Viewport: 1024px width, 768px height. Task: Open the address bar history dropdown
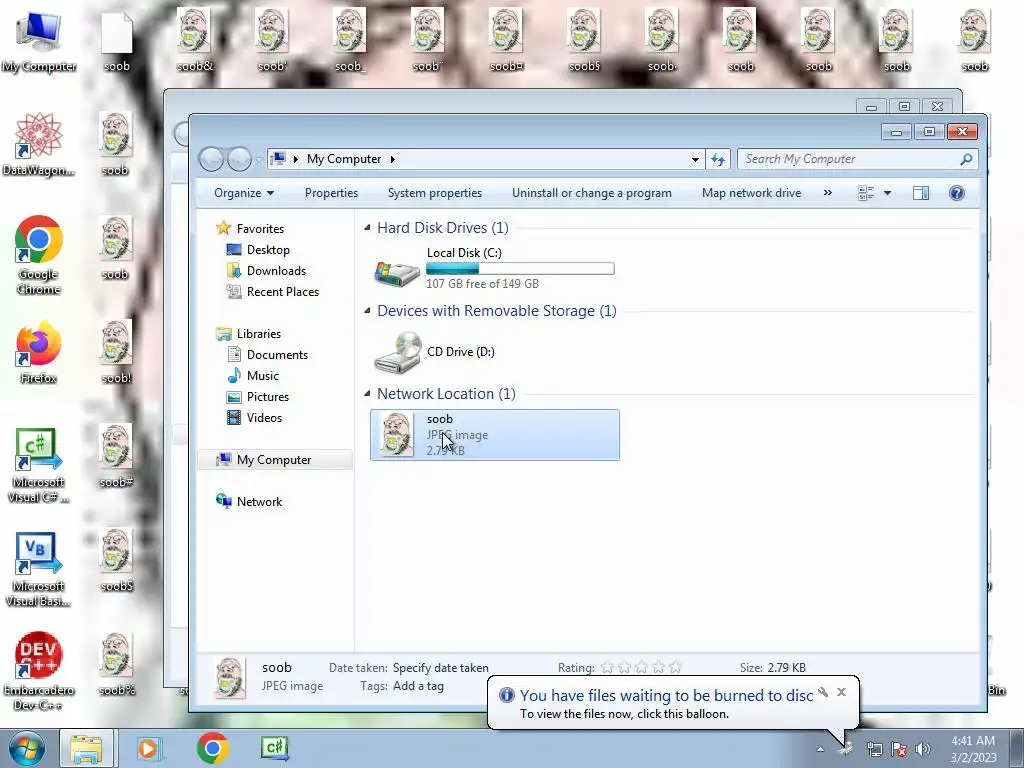(695, 159)
